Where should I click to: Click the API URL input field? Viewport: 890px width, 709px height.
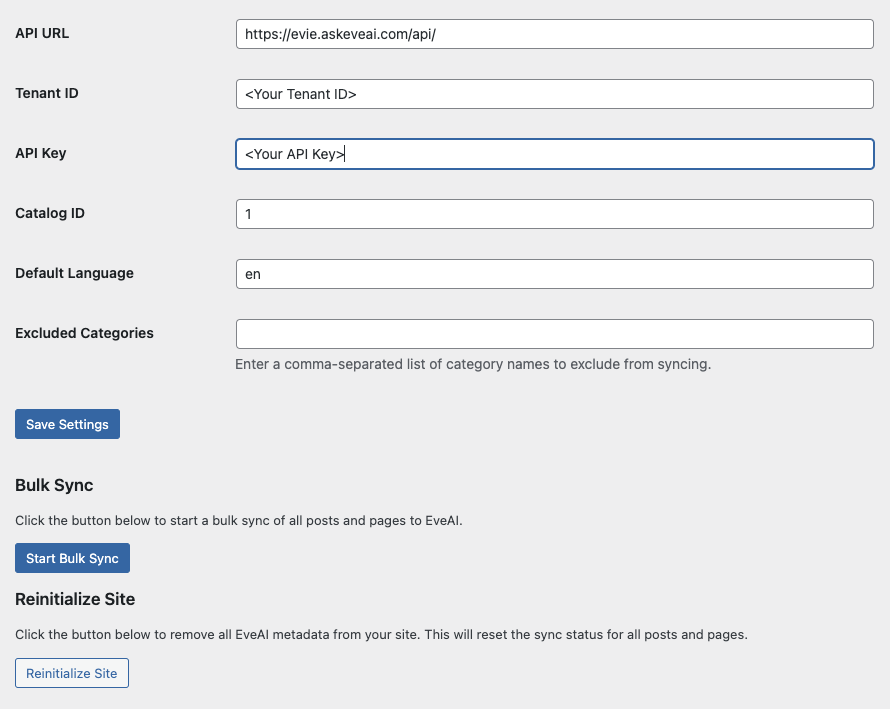[x=554, y=34]
